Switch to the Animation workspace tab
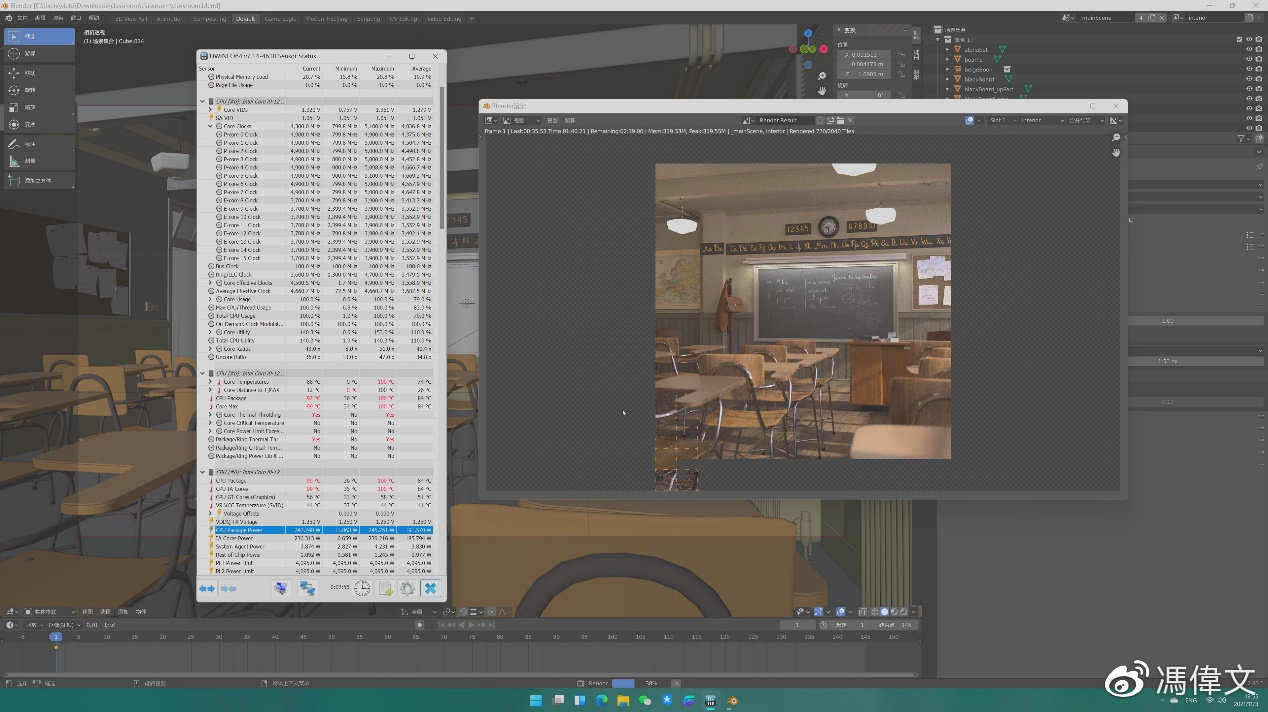This screenshot has width=1268, height=712. coord(170,18)
